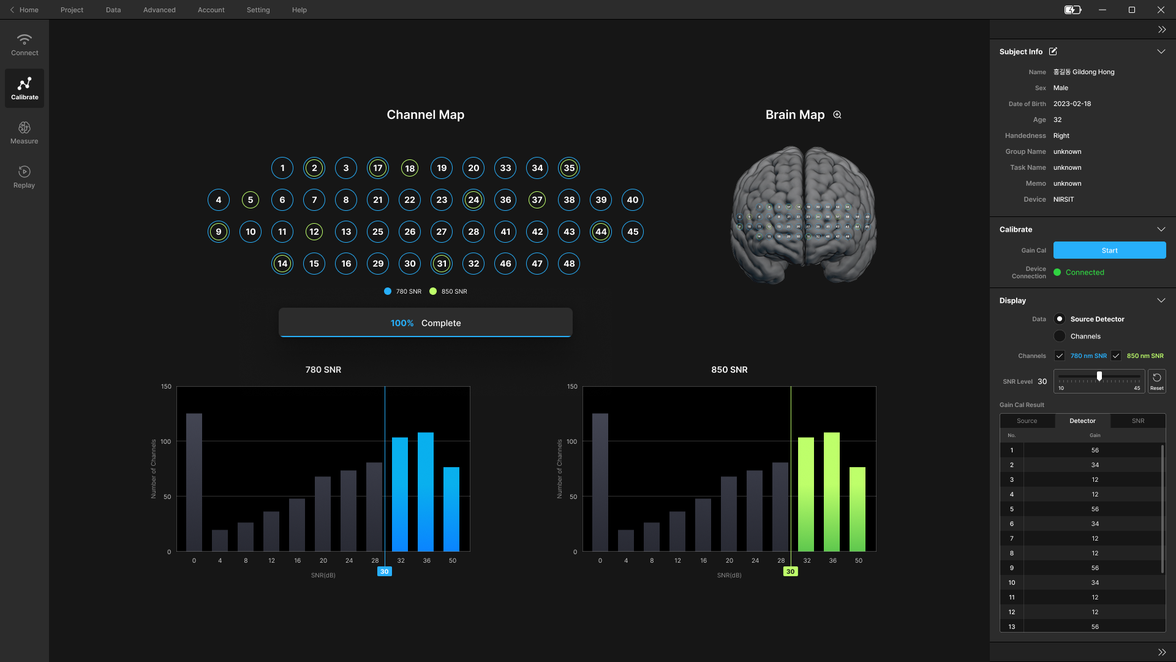1176x662 pixels.
Task: Switch to the SNR results tab
Action: tap(1138, 421)
